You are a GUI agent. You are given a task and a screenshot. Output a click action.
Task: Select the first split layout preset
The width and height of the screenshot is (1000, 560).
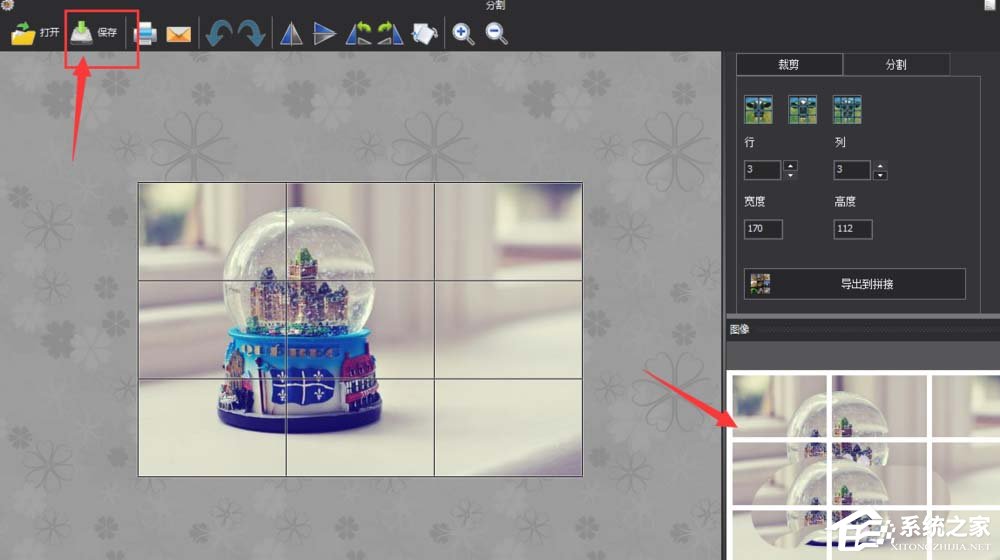point(758,110)
